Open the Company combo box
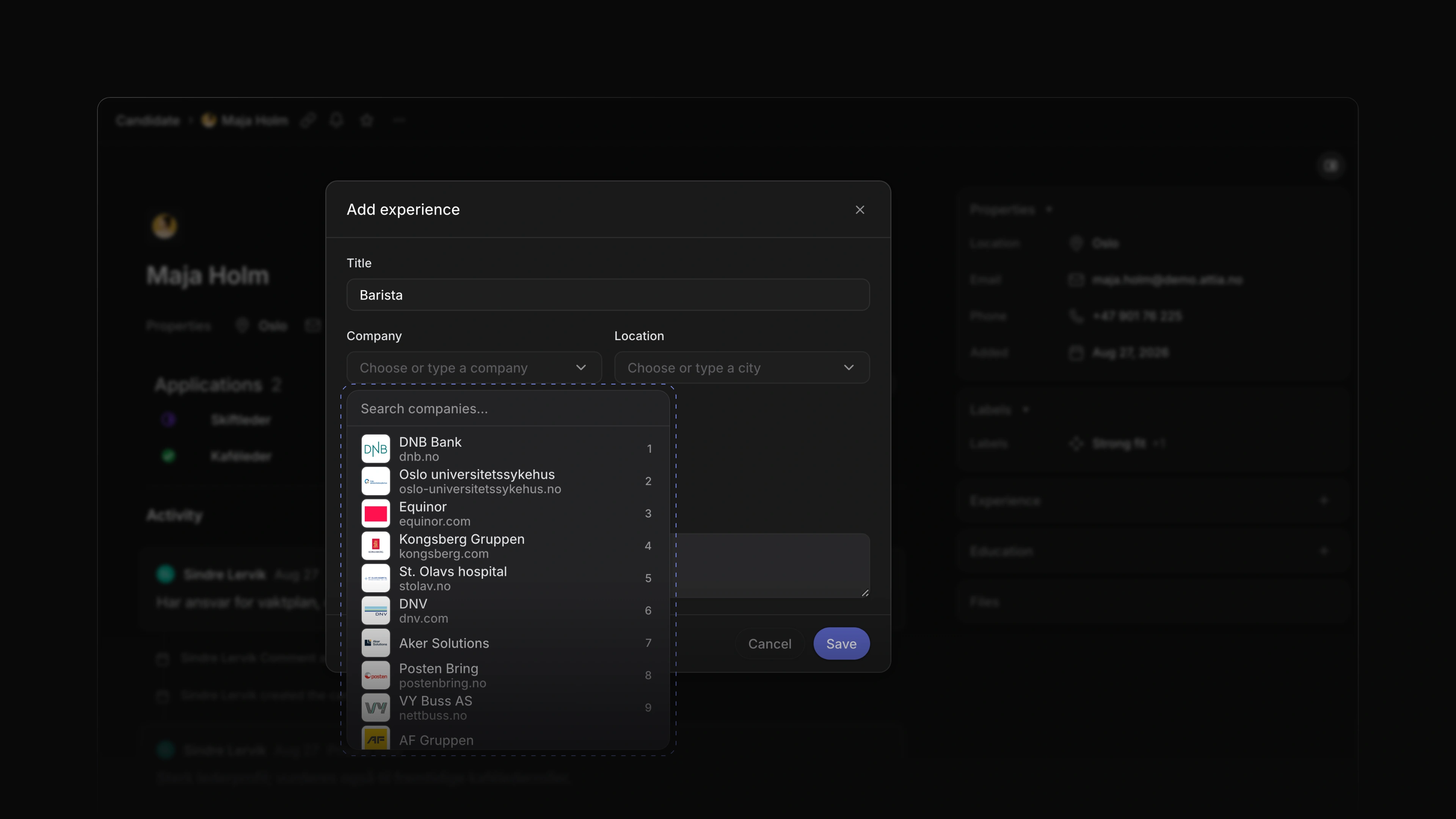The width and height of the screenshot is (1456, 819). (x=474, y=367)
